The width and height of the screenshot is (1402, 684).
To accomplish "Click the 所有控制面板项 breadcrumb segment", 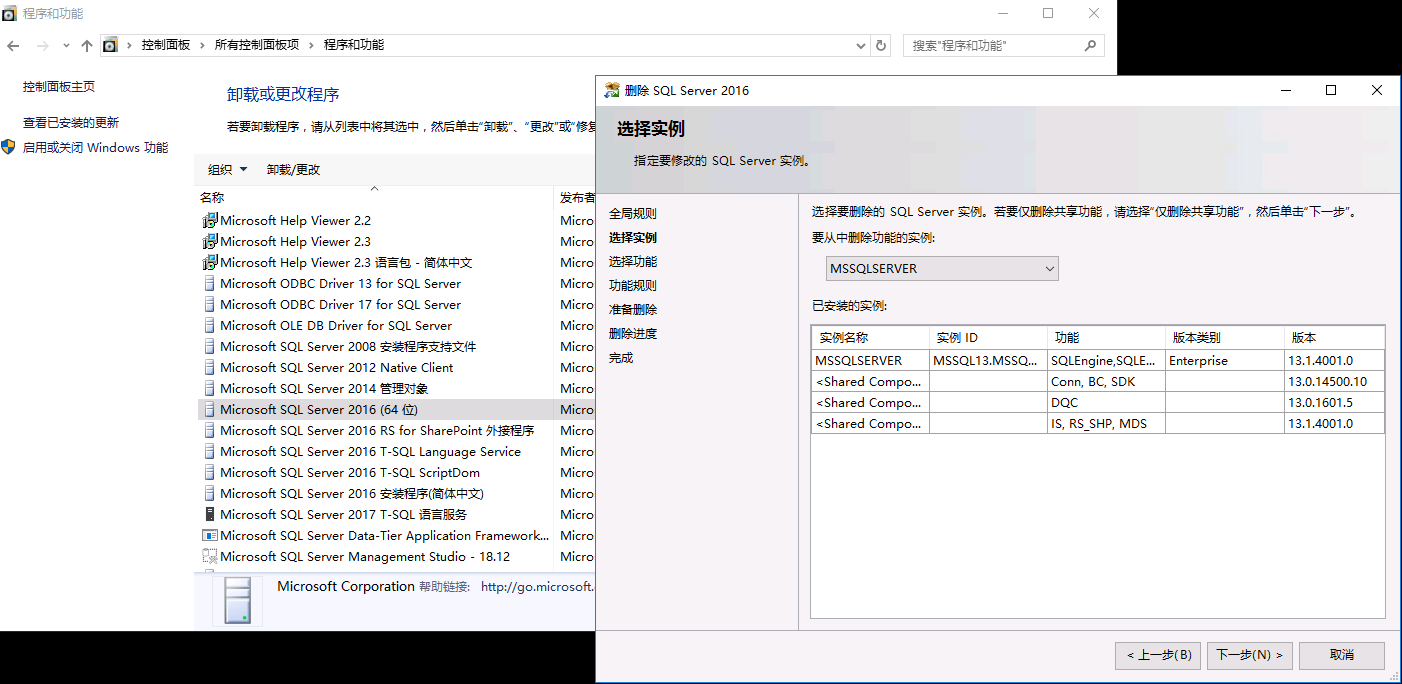I will [257, 45].
